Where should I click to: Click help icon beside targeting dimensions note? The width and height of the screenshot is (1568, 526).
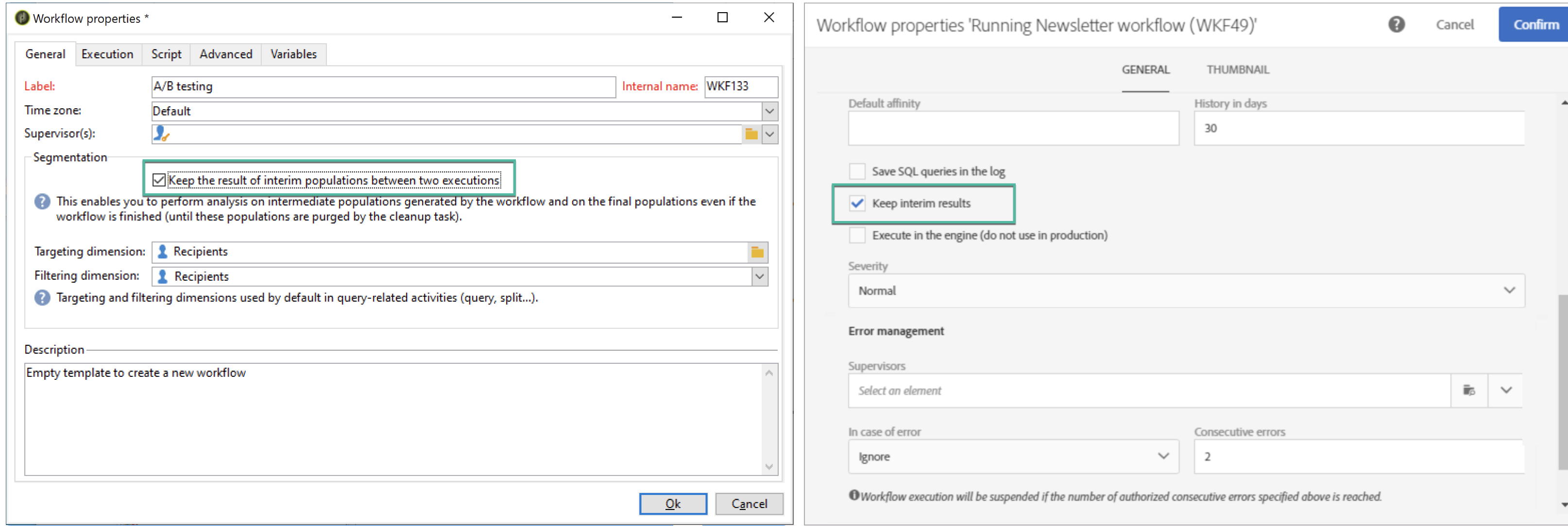point(42,298)
